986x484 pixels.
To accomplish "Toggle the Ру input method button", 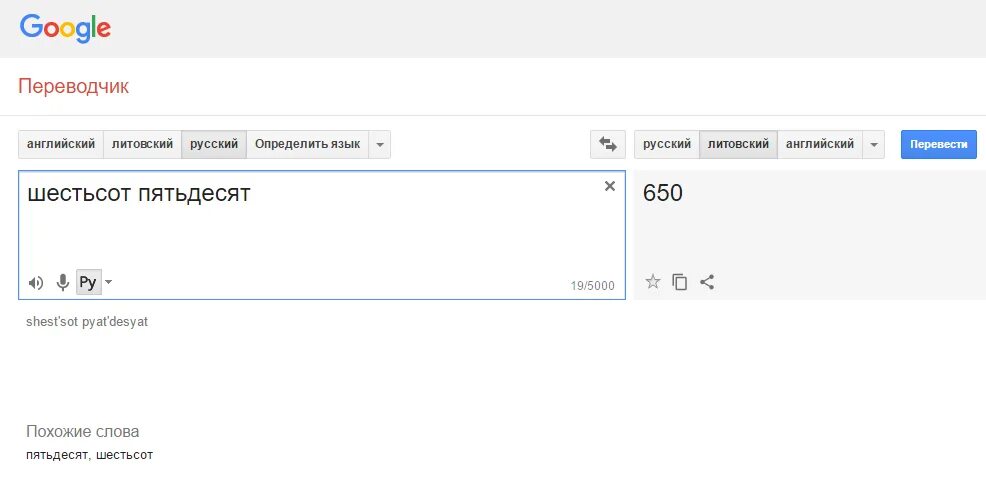I will pyautogui.click(x=88, y=282).
